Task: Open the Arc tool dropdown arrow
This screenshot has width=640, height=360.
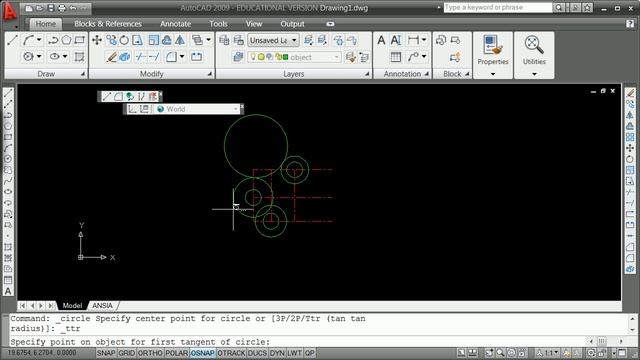Action: [x=39, y=40]
